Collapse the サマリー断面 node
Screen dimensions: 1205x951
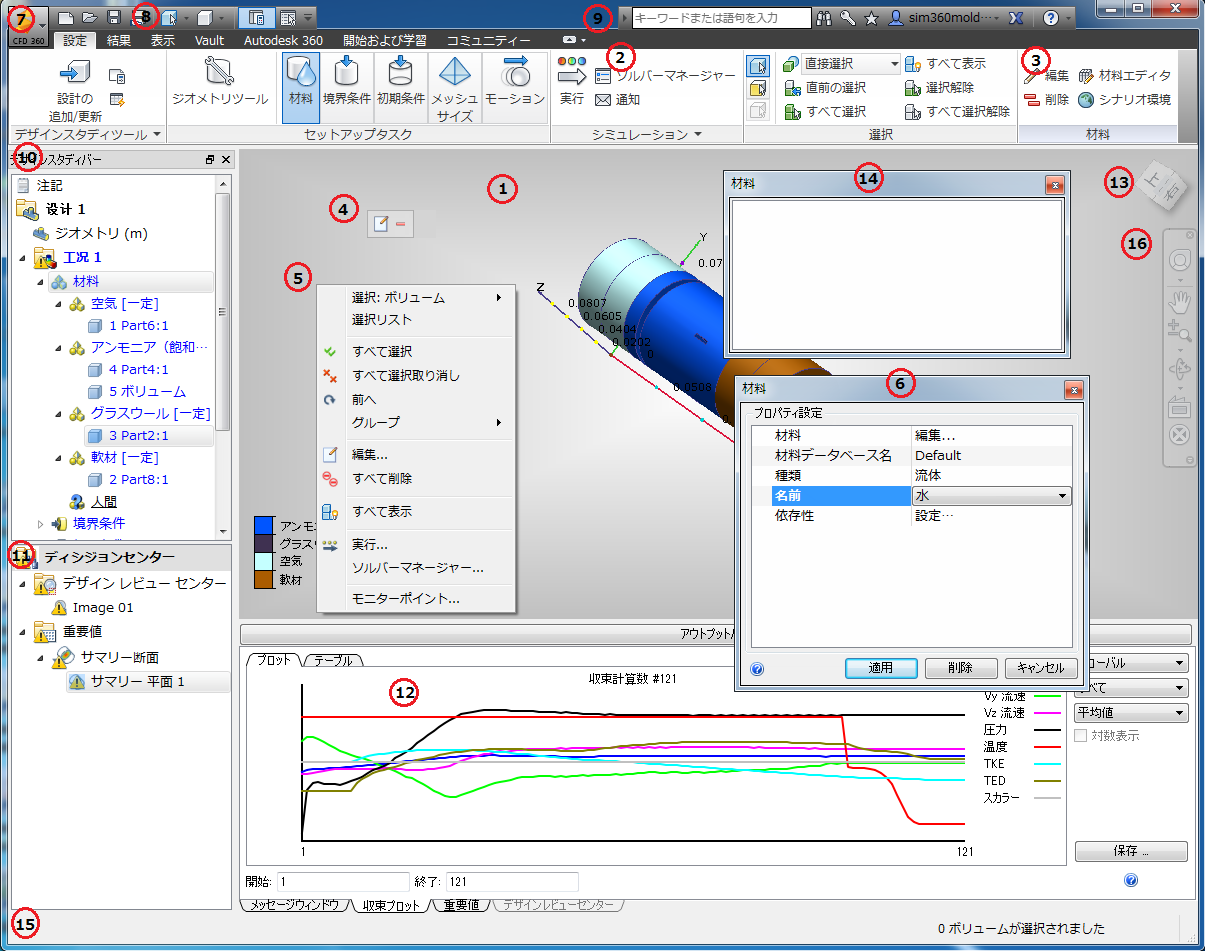tap(41, 657)
